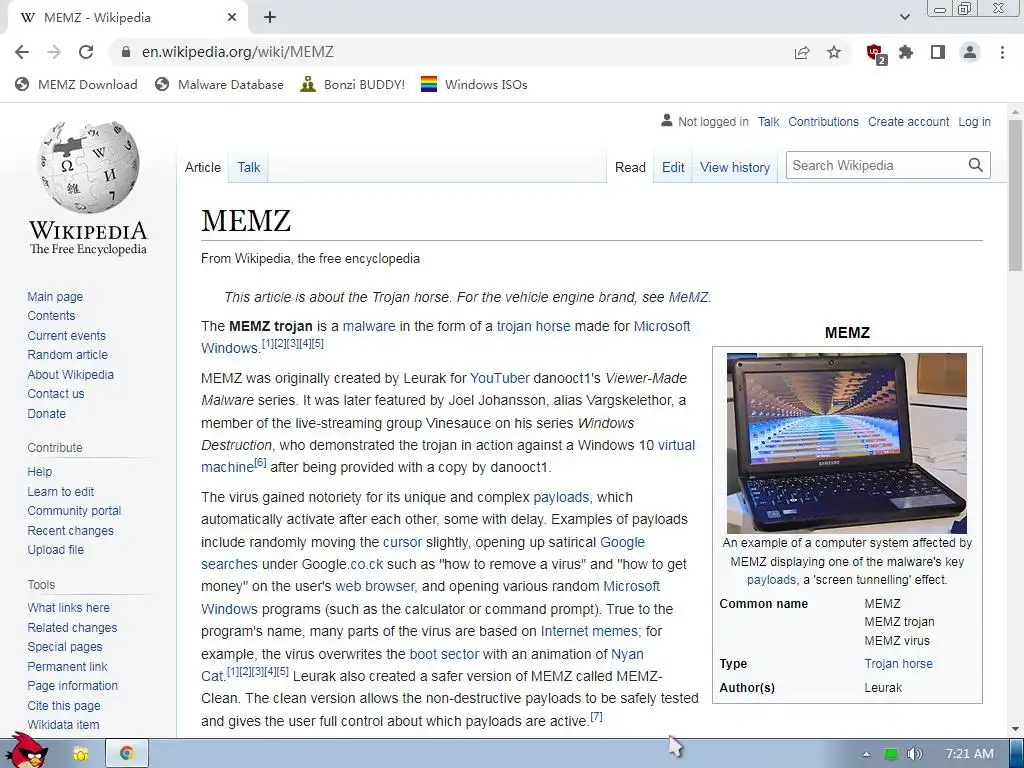Click the padlock site info icon

click(x=127, y=52)
